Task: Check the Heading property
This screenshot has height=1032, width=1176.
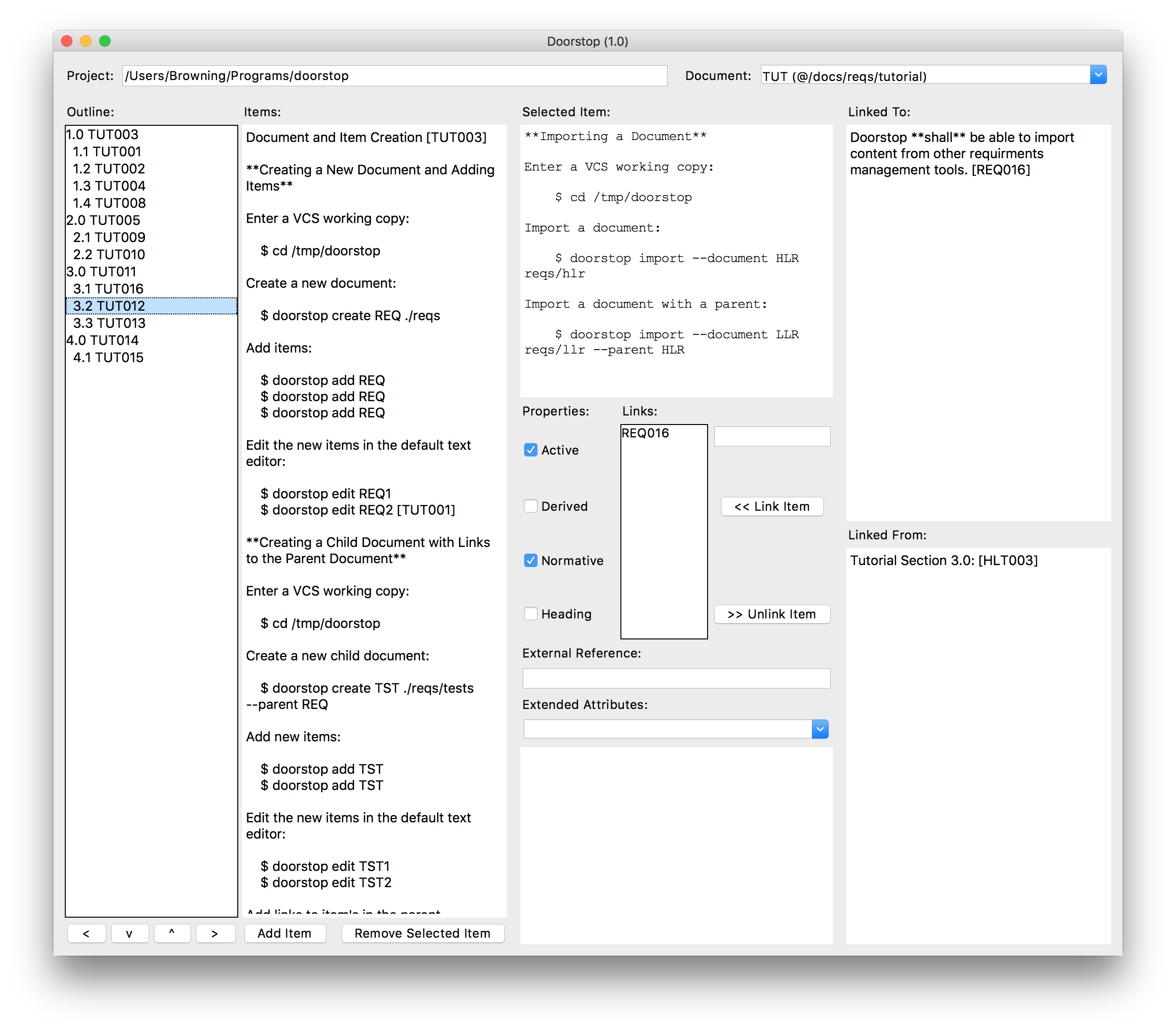Action: 530,614
